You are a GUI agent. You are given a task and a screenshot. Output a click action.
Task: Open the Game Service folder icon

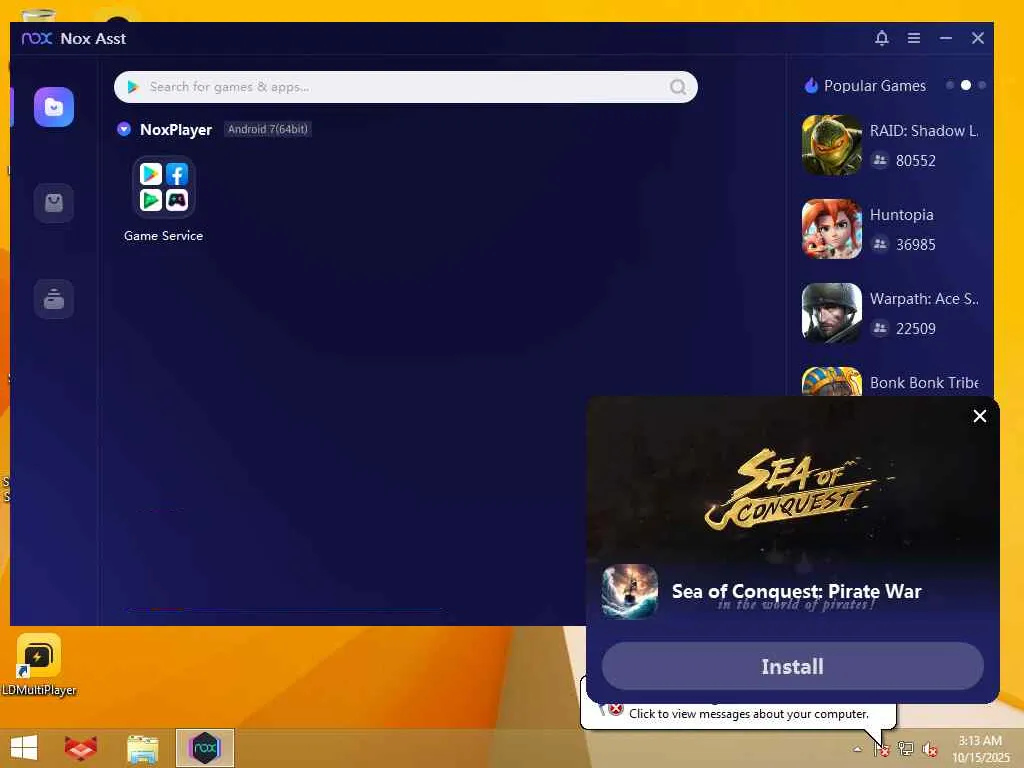tap(163, 187)
